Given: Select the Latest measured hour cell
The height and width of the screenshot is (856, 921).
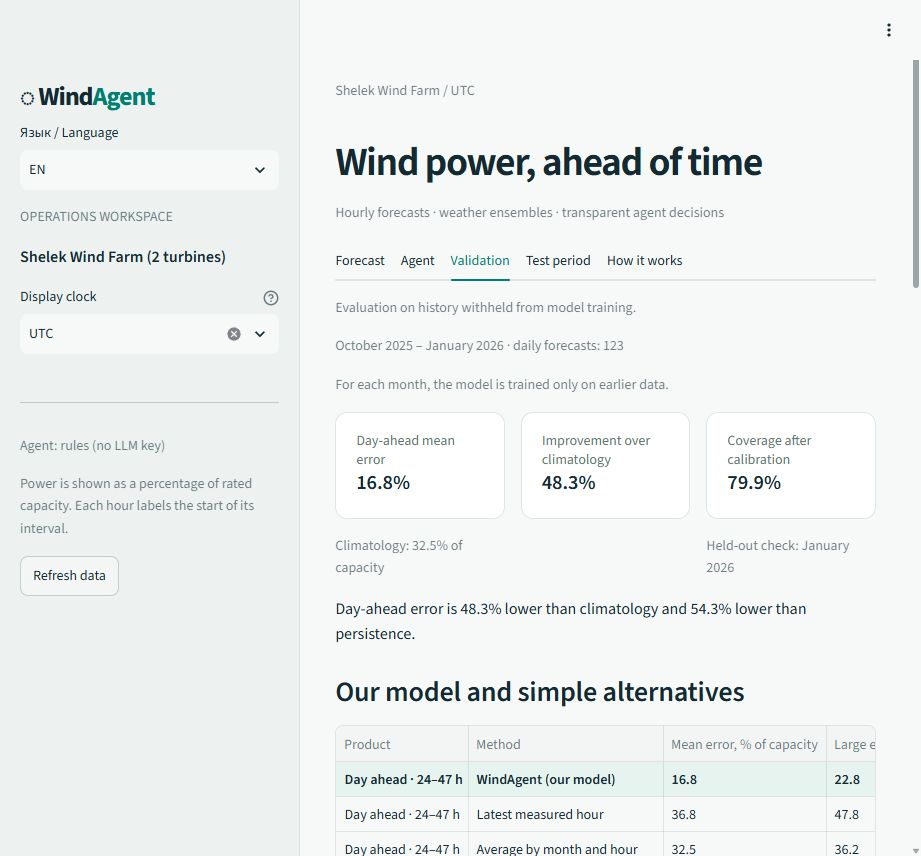Looking at the screenshot, I should [x=566, y=814].
